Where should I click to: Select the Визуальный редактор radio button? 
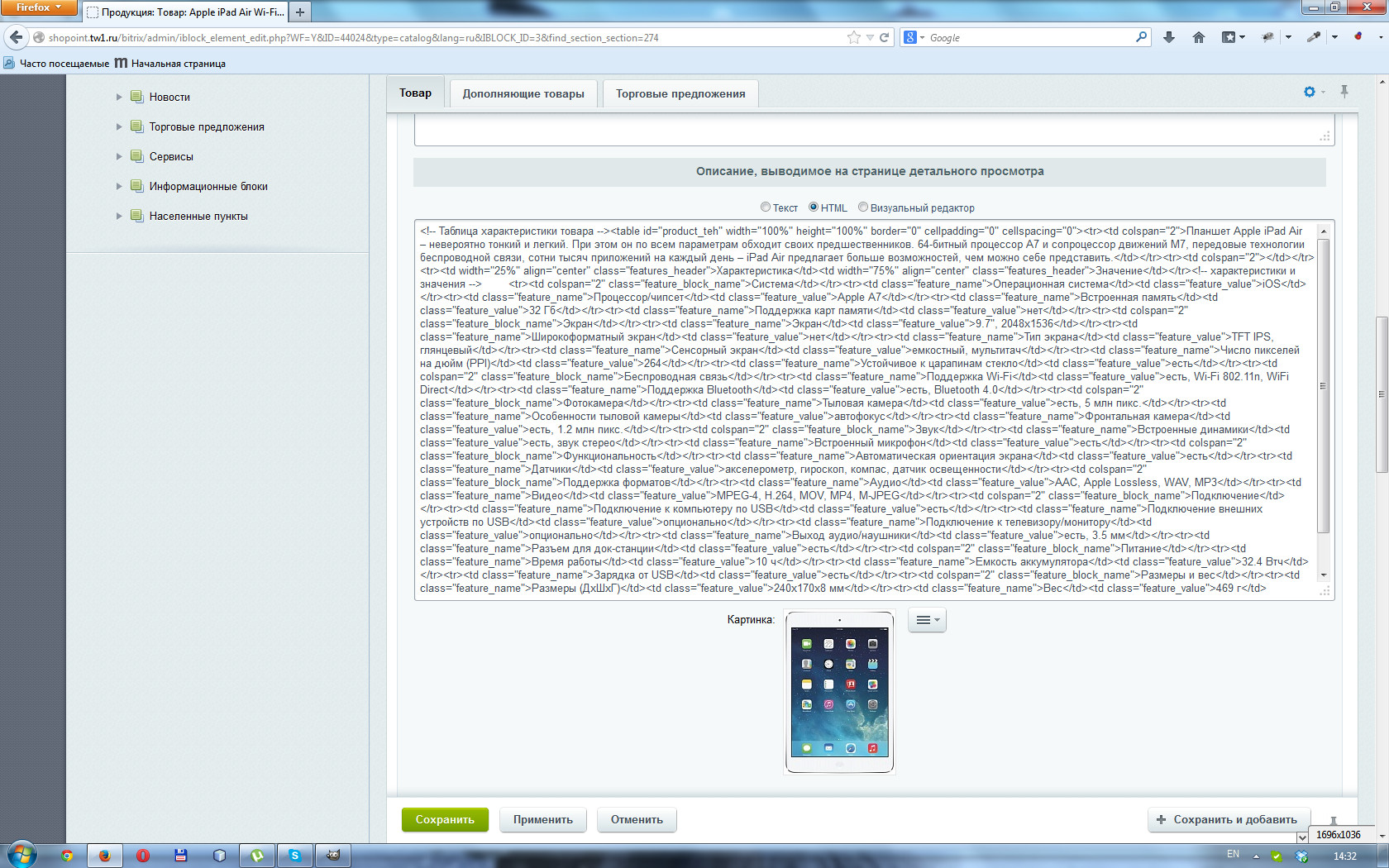[863, 207]
